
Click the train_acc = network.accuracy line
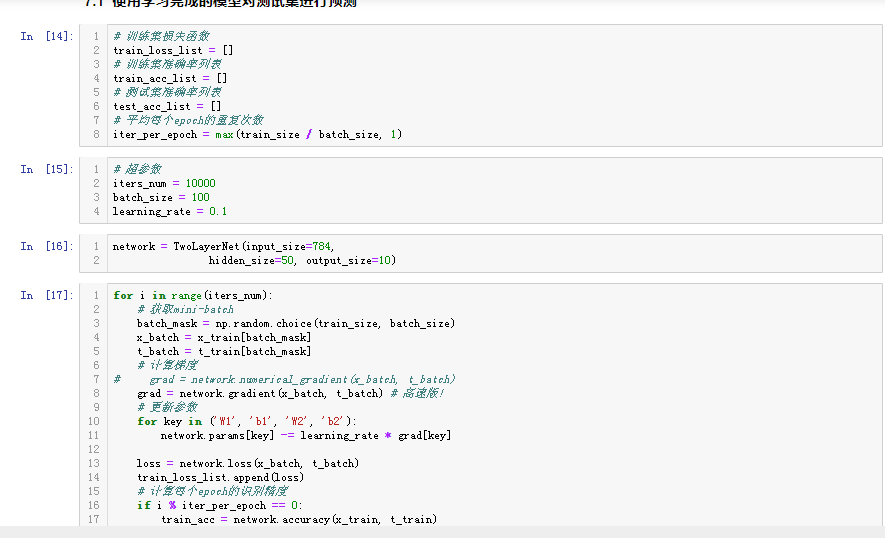click(299, 519)
